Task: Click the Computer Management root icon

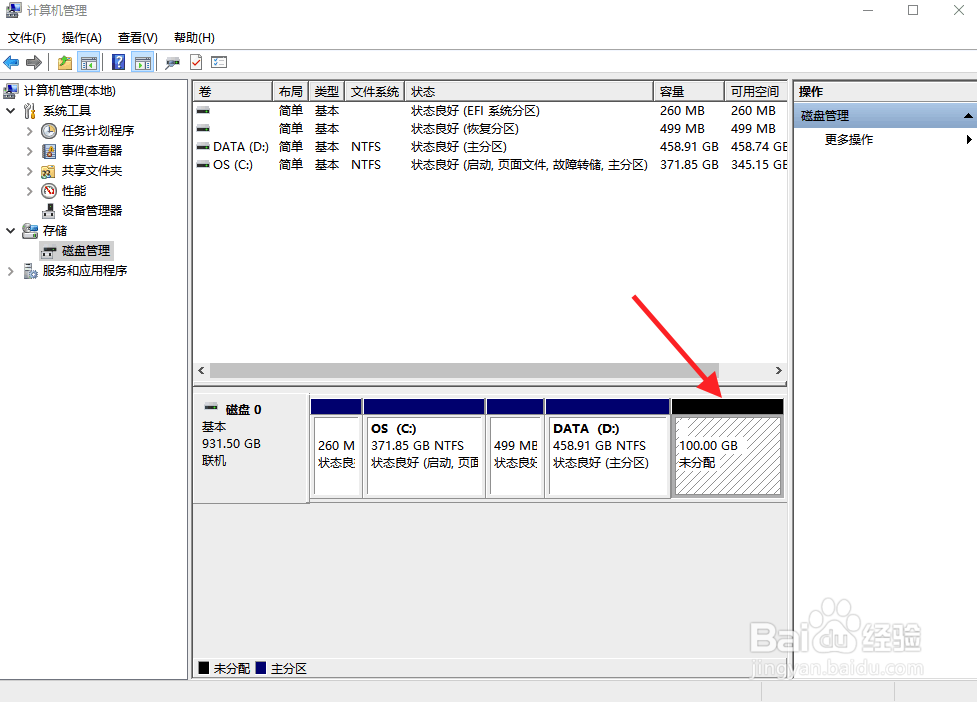Action: tap(11, 91)
